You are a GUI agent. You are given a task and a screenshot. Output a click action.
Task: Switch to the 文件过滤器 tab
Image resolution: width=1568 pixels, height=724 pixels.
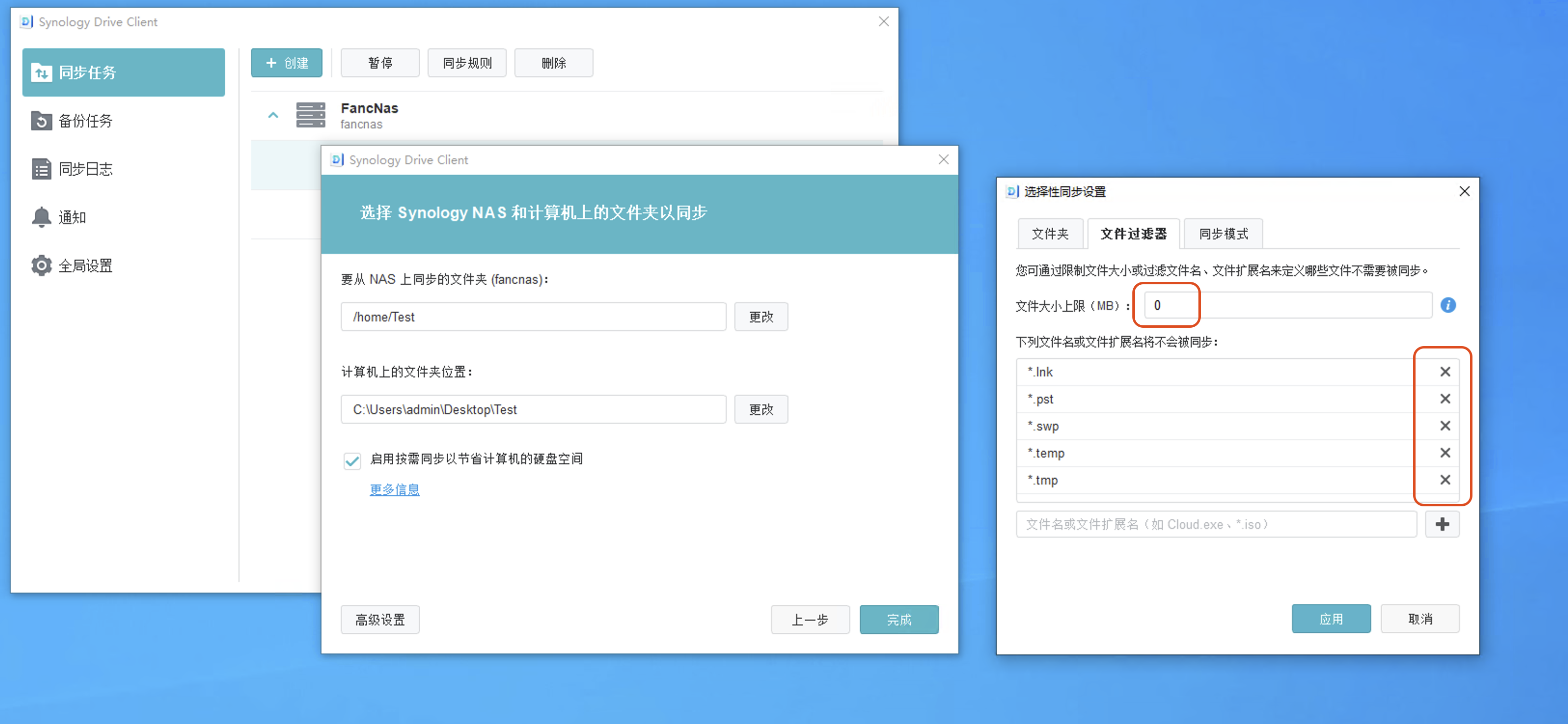[1133, 234]
